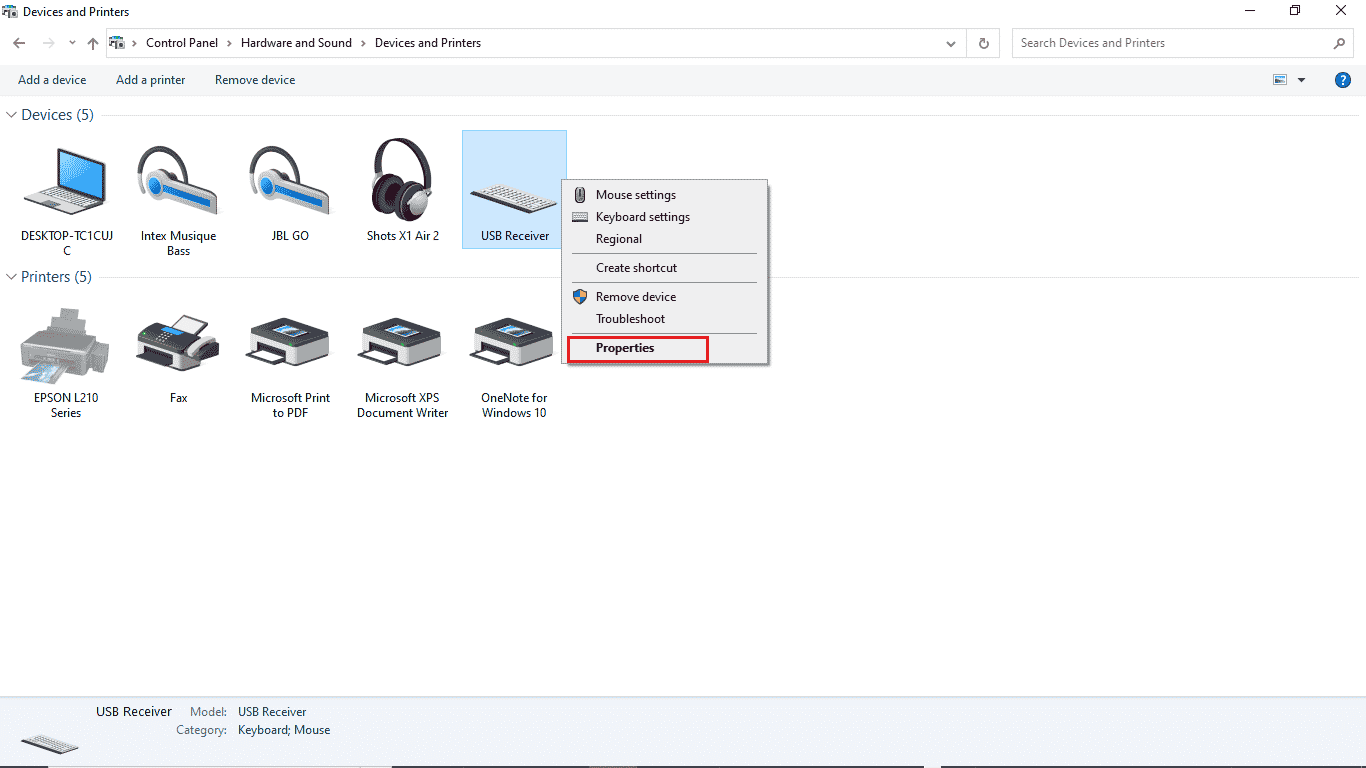The width and height of the screenshot is (1366, 768).
Task: Select the Intex Musique Bass headset icon
Action: [x=178, y=181]
